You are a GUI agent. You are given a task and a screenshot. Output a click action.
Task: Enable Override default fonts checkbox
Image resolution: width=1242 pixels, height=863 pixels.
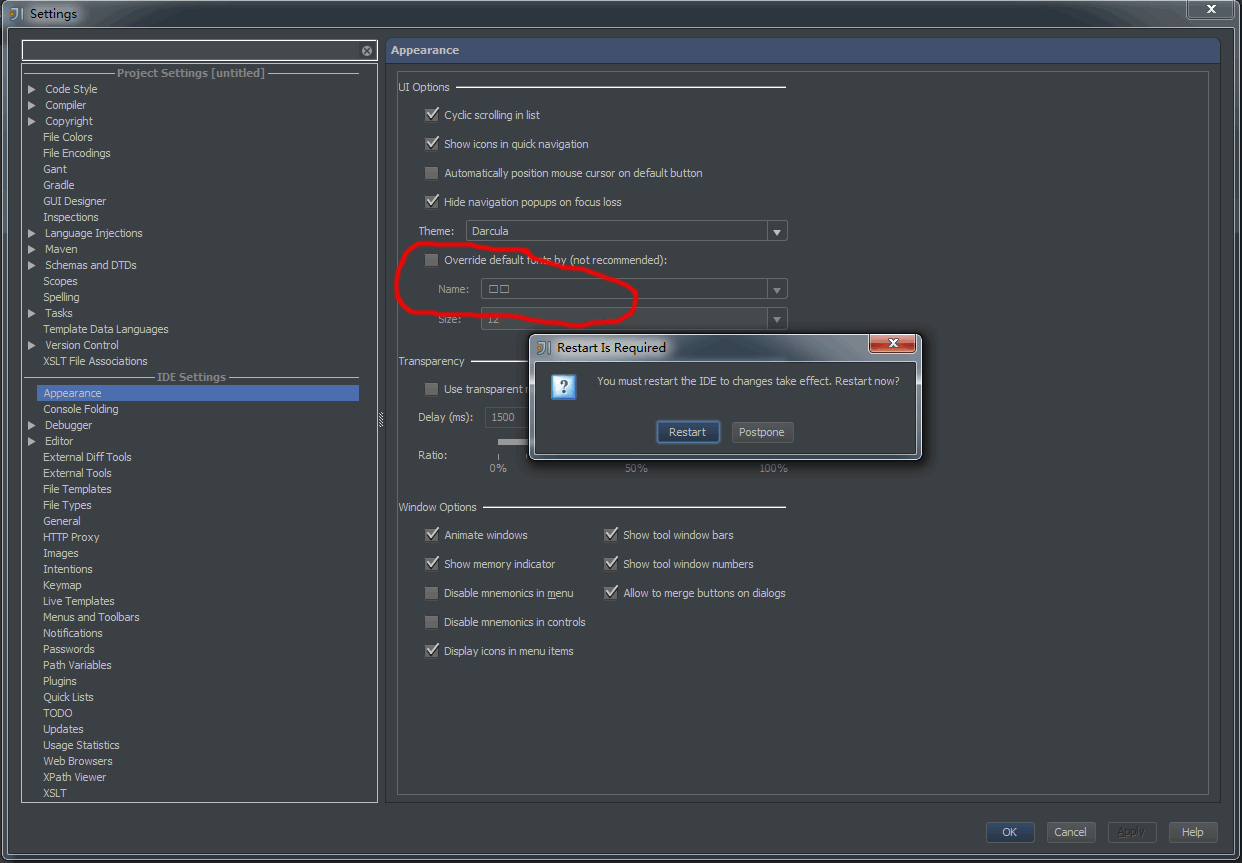coord(432,260)
